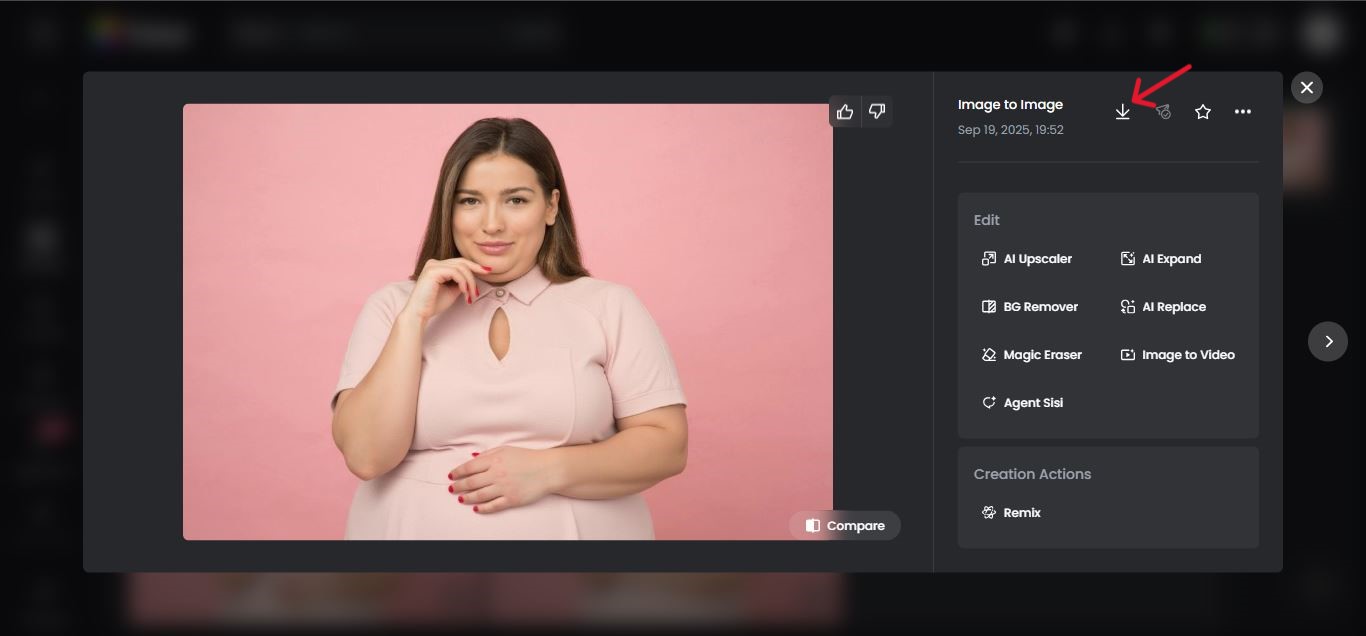The height and width of the screenshot is (636, 1366).
Task: Give the image a thumbs up
Action: [845, 111]
